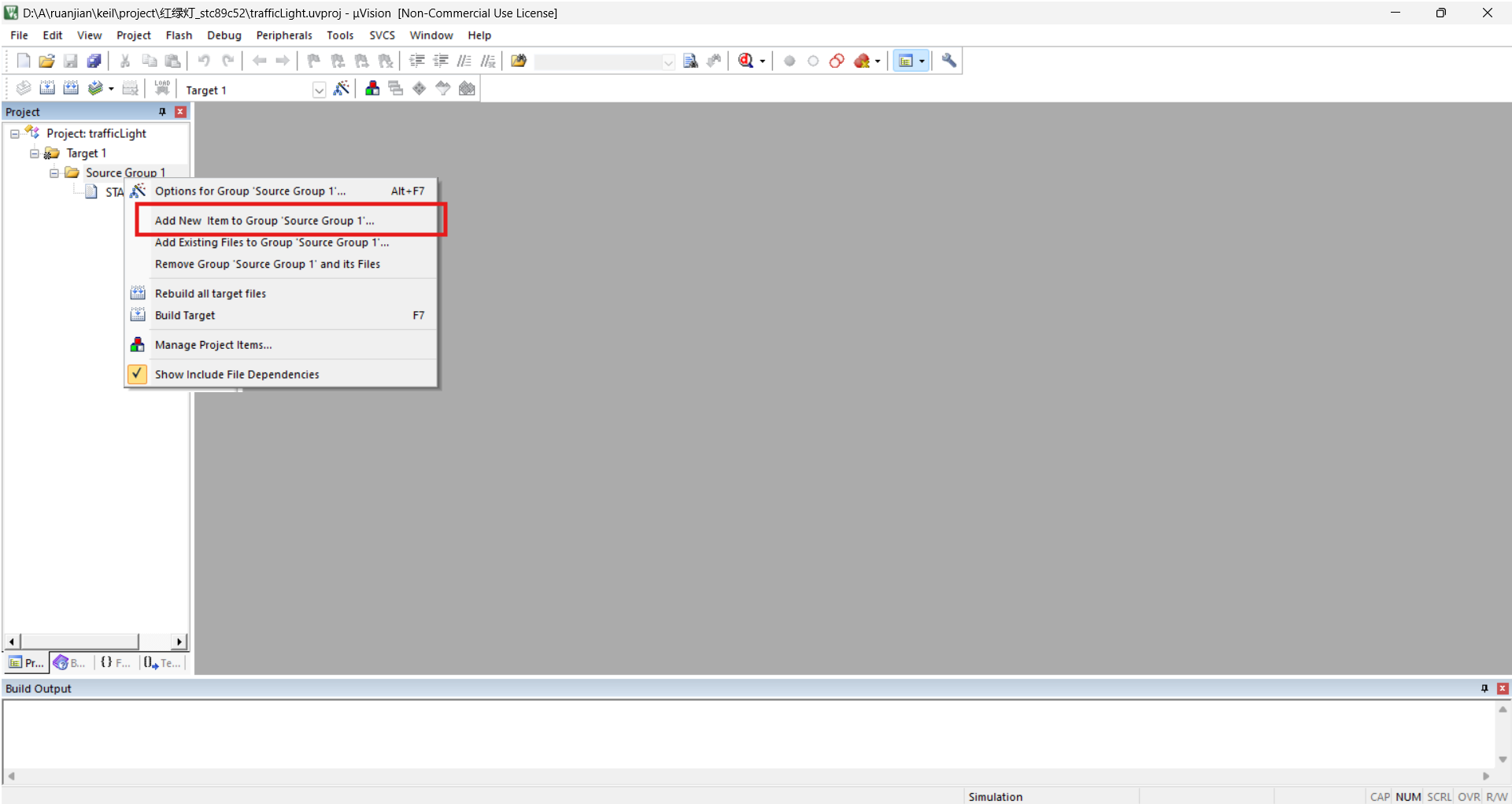Switch to the Books tab

point(69,662)
